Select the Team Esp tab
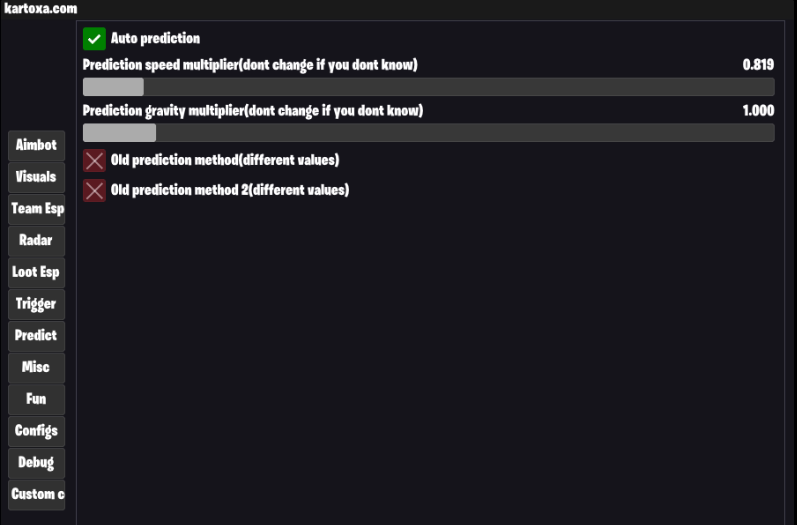The image size is (797, 525). pyautogui.click(x=37, y=209)
